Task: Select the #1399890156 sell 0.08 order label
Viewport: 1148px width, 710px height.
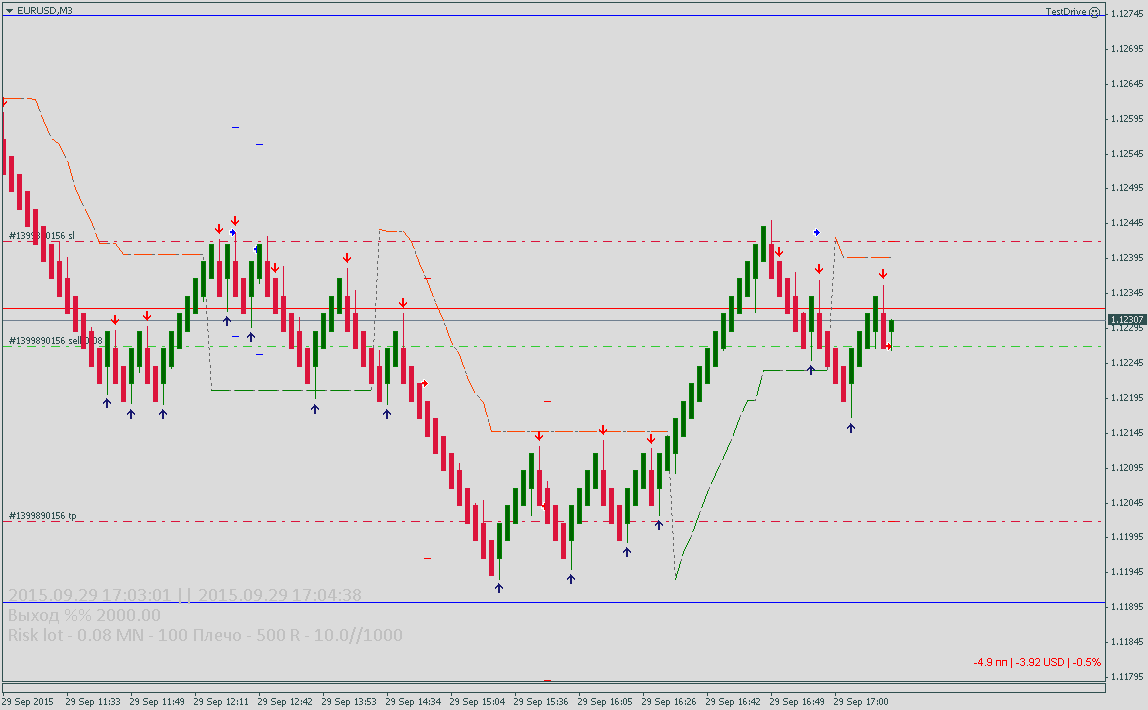Action: coord(56,341)
